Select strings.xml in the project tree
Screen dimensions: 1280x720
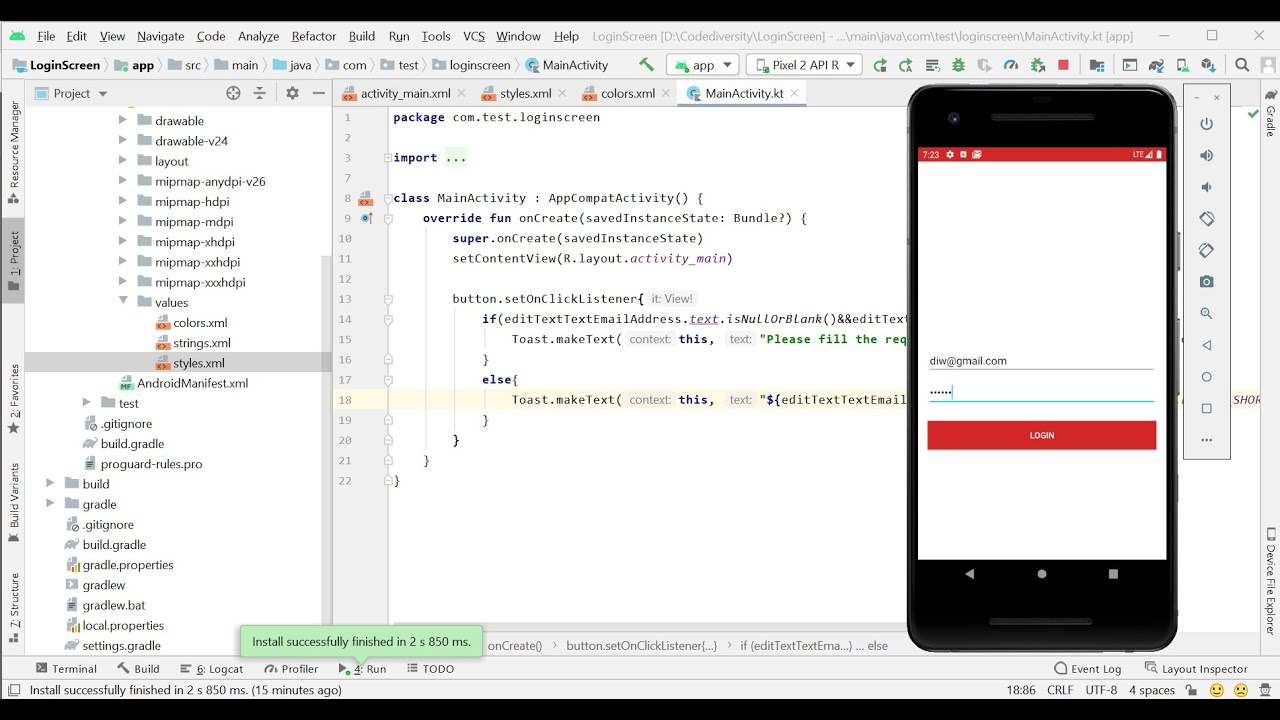point(202,343)
